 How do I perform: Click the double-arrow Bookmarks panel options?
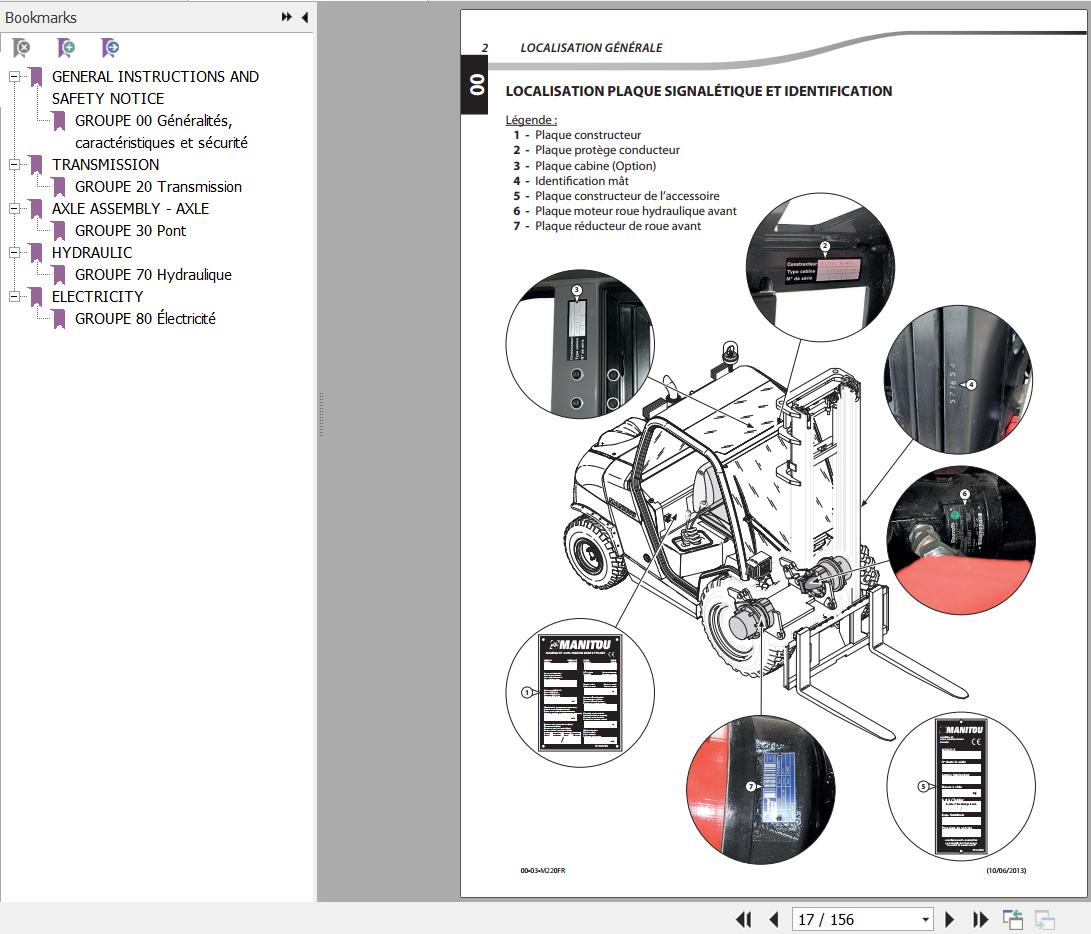287,17
